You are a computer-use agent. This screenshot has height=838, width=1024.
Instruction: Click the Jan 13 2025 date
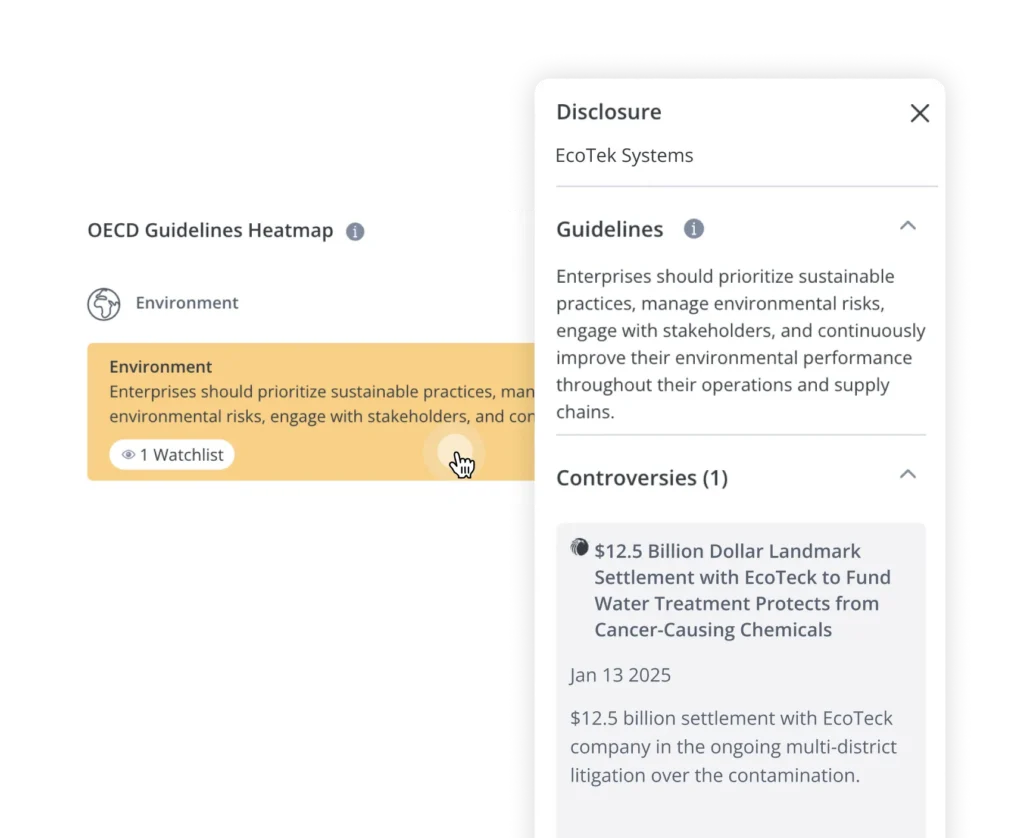click(x=620, y=675)
